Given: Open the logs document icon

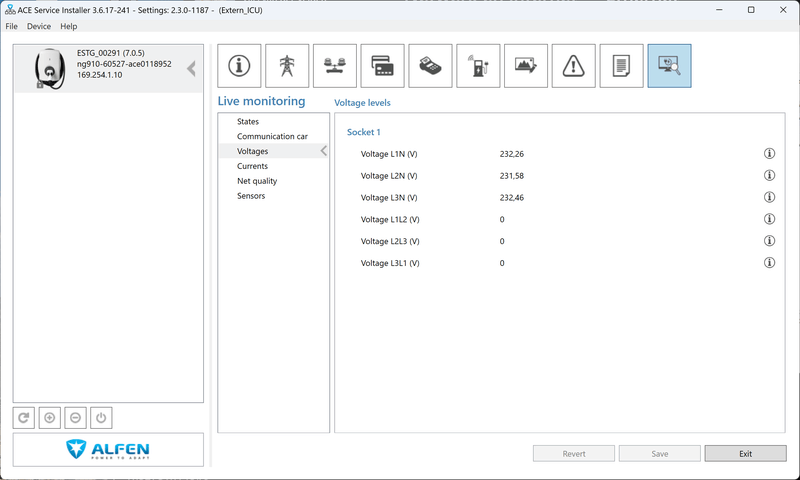Looking at the screenshot, I should click(621, 66).
